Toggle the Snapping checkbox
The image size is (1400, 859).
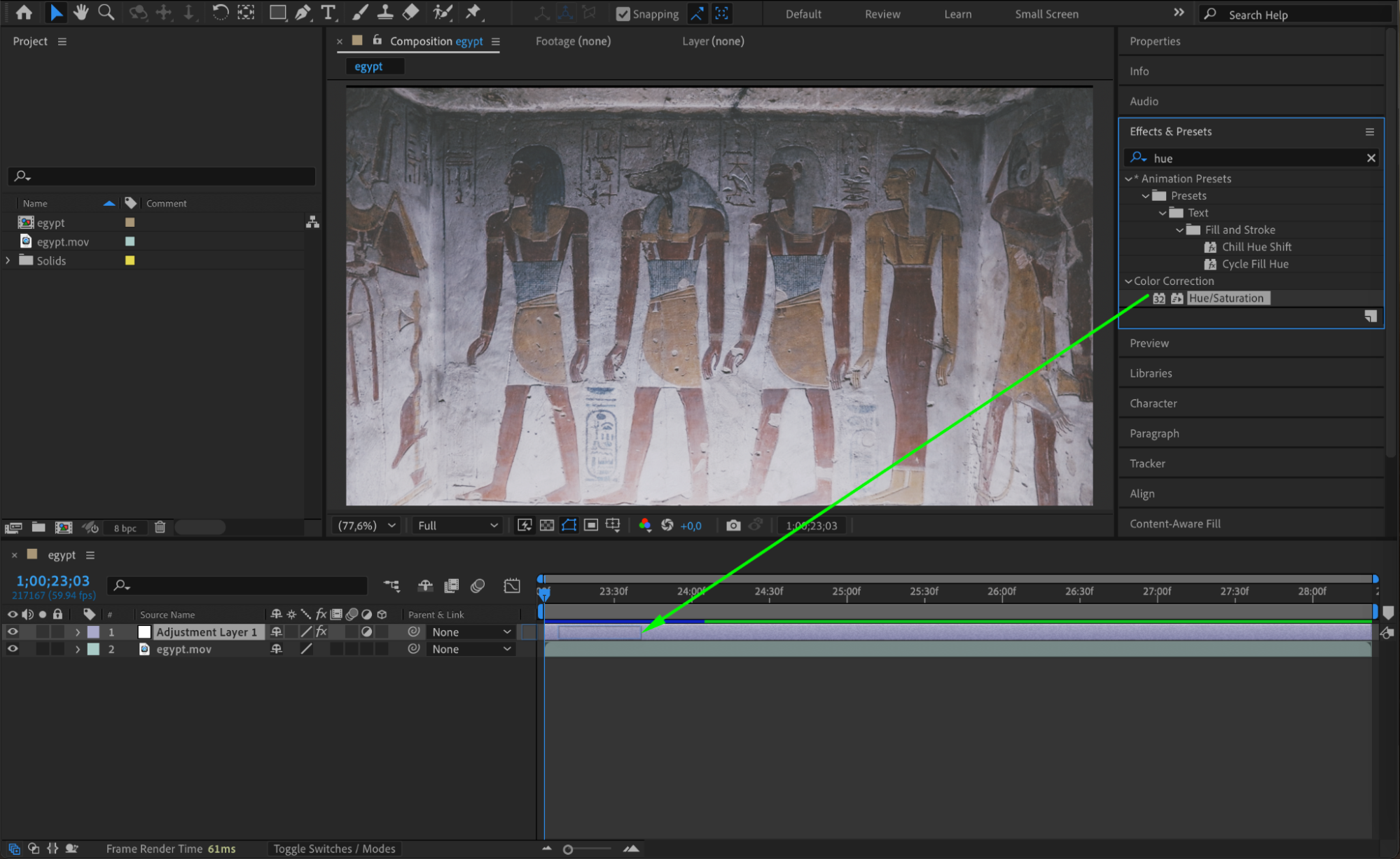(623, 14)
